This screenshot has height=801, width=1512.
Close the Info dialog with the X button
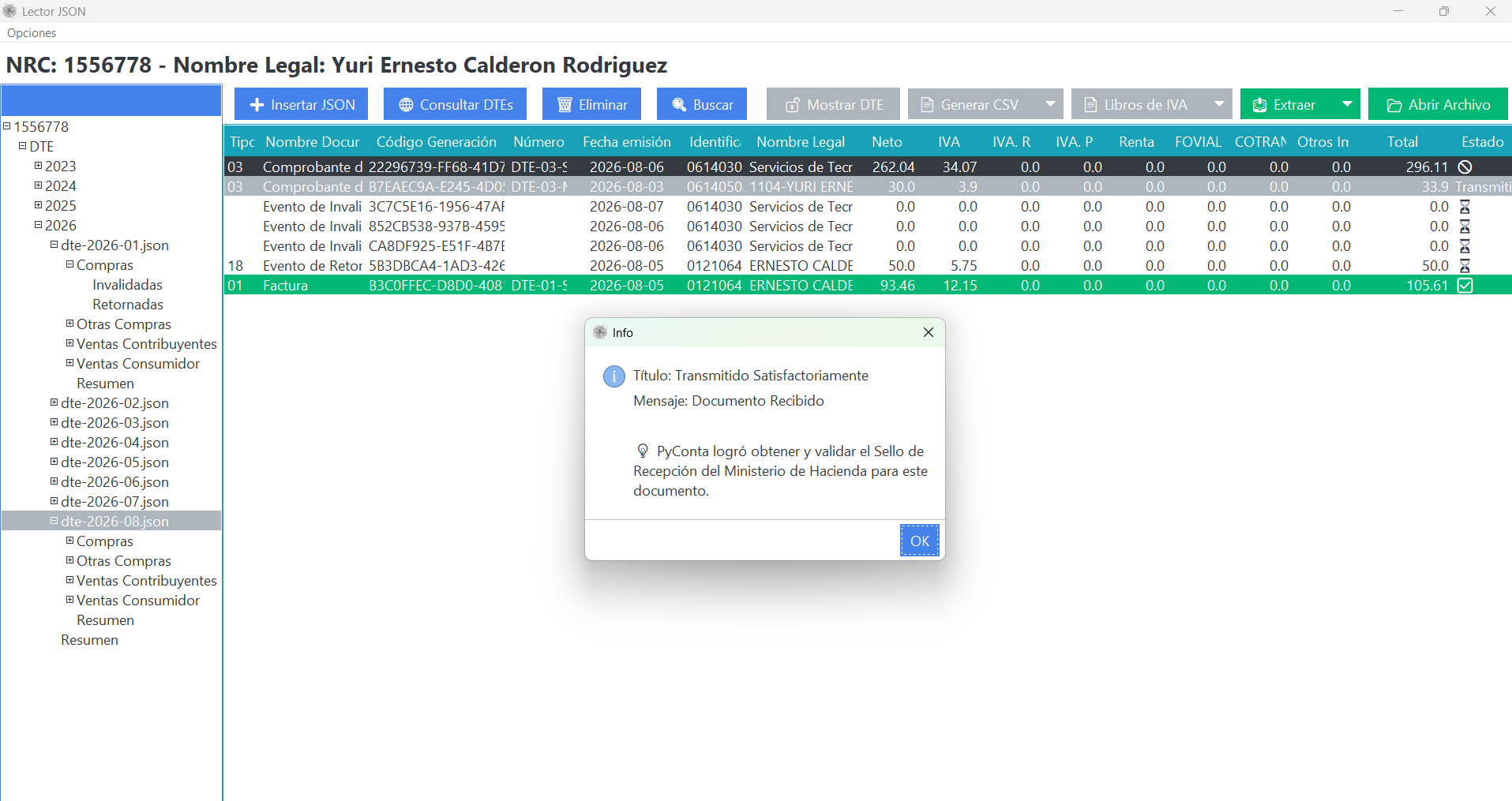point(929,332)
